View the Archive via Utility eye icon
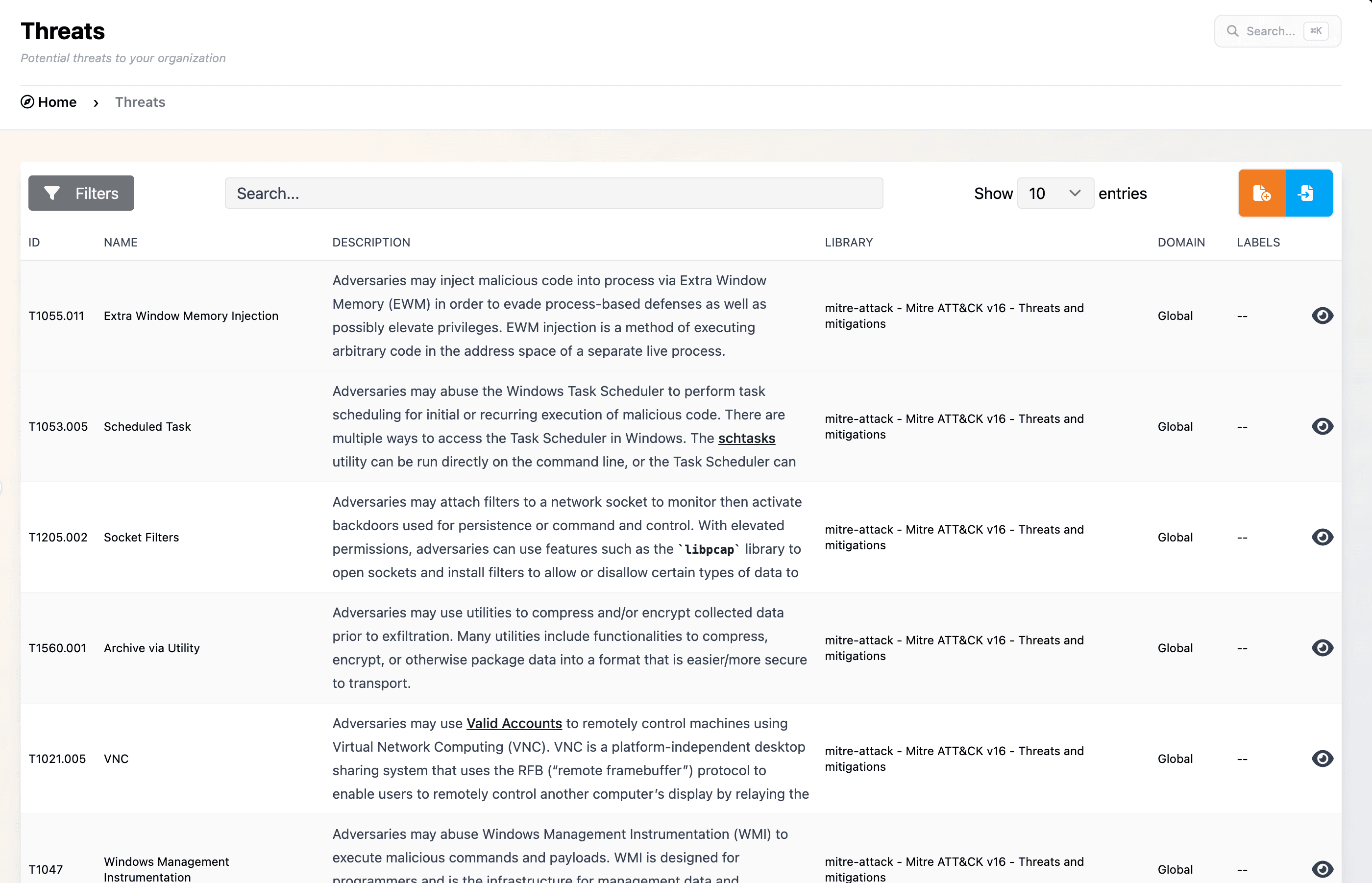The height and width of the screenshot is (883, 1372). (x=1322, y=648)
